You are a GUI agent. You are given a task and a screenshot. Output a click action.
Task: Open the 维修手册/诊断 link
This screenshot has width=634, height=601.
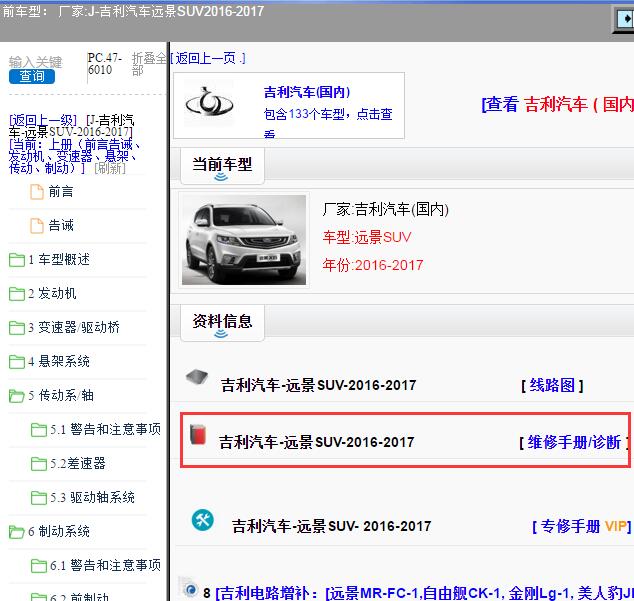574,442
